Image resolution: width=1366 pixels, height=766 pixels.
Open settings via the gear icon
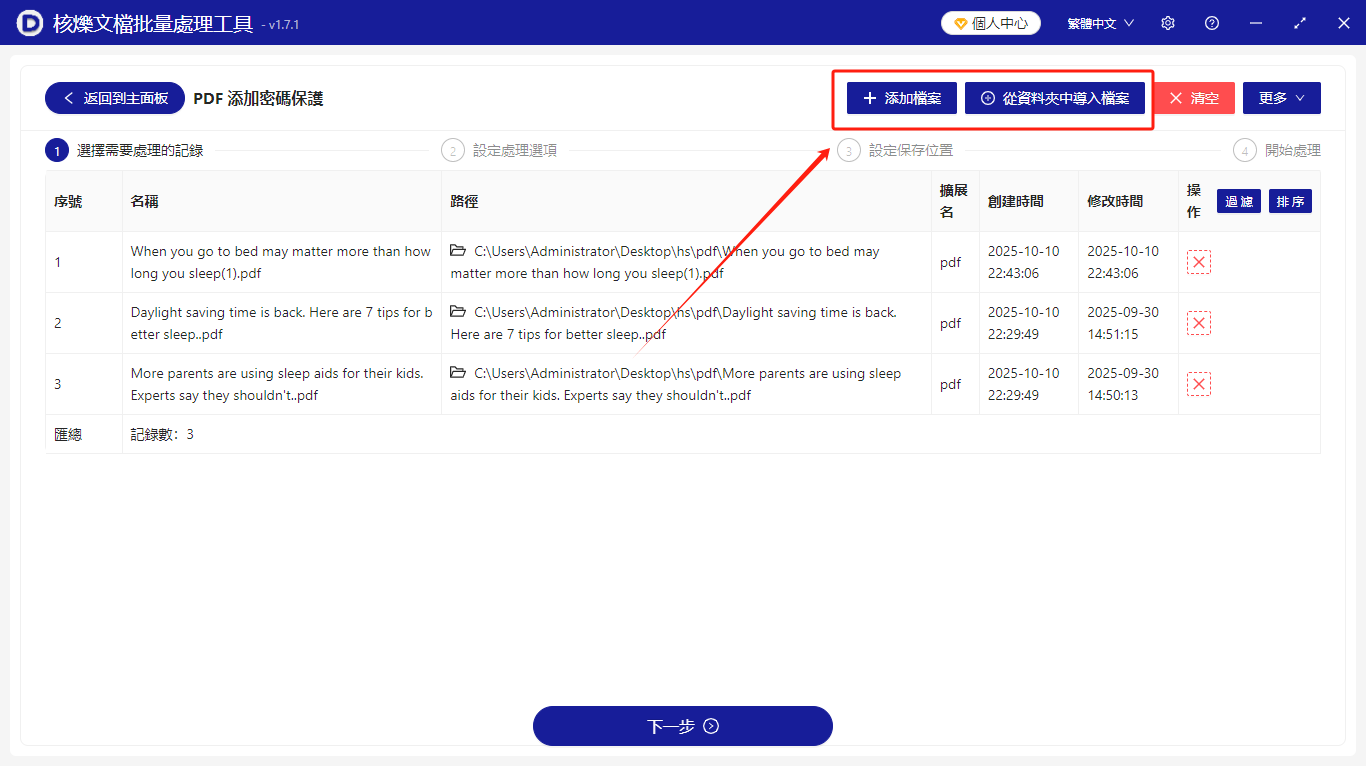click(x=1167, y=22)
